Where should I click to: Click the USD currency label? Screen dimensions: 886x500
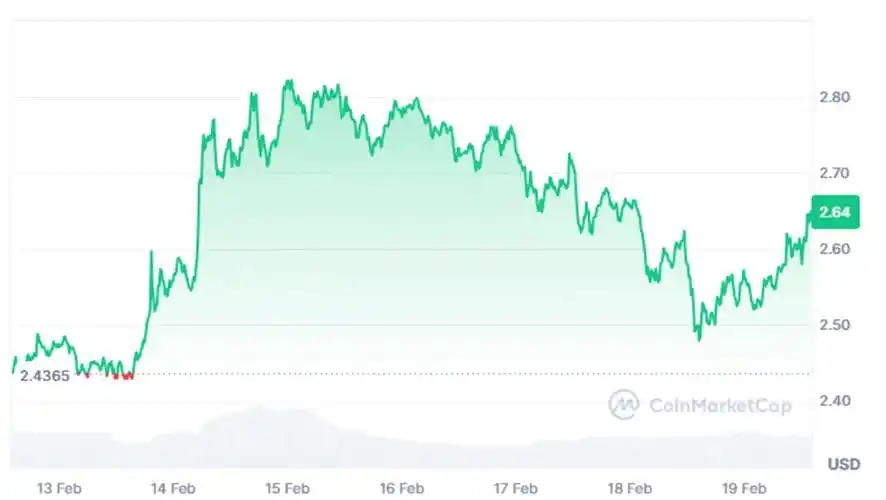[x=844, y=464]
